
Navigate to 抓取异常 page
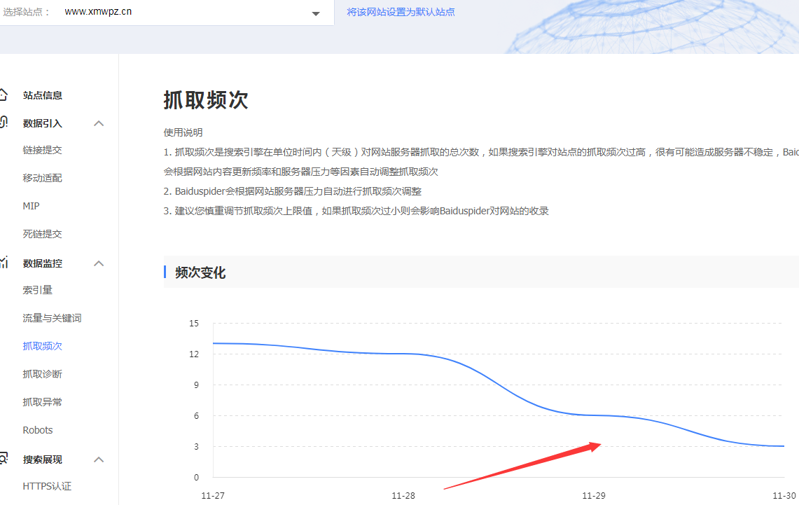42,402
